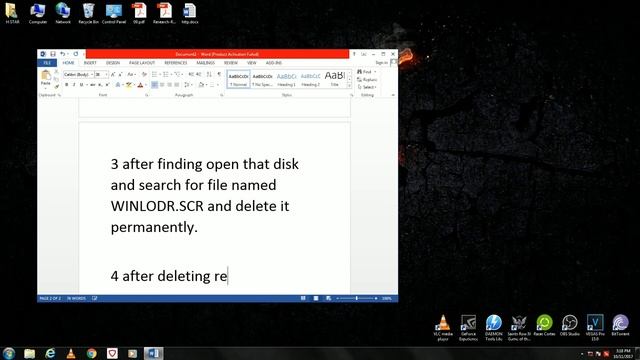The width and height of the screenshot is (640, 360).
Task: Click the Read Mode view icon in status bar
Action: click(303, 298)
